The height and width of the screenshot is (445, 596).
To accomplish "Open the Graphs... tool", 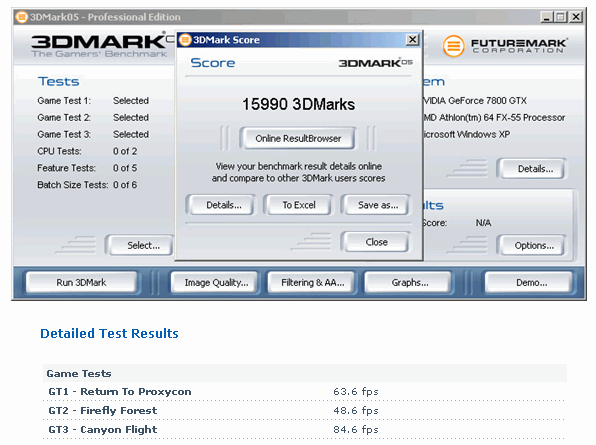I will click(x=409, y=282).
